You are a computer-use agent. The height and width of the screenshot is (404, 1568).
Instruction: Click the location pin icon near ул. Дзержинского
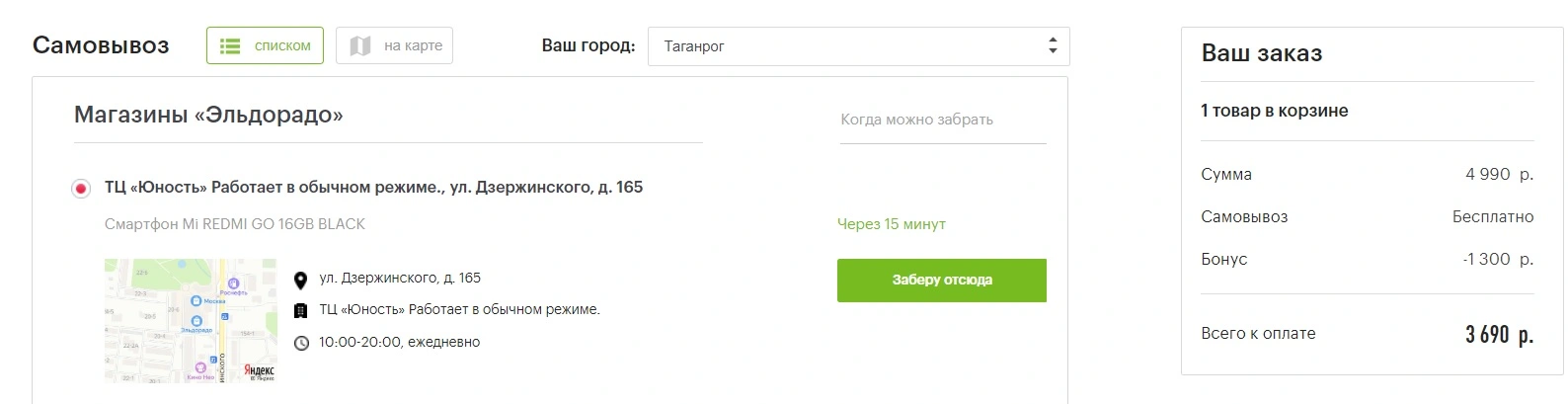pos(301,281)
